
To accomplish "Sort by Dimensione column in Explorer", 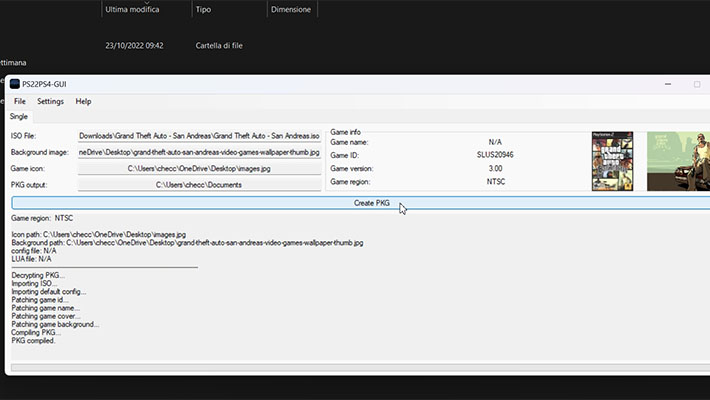I will [292, 9].
